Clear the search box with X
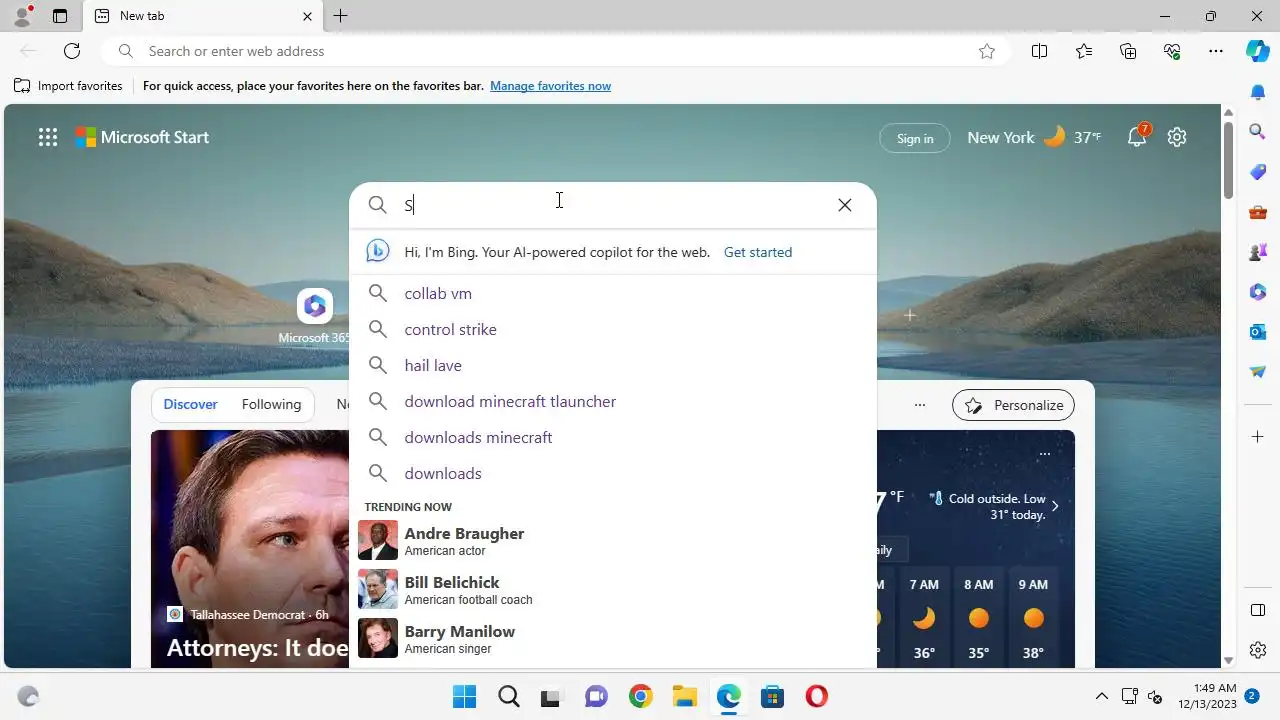Screen dimensions: 1280x720 (845, 205)
